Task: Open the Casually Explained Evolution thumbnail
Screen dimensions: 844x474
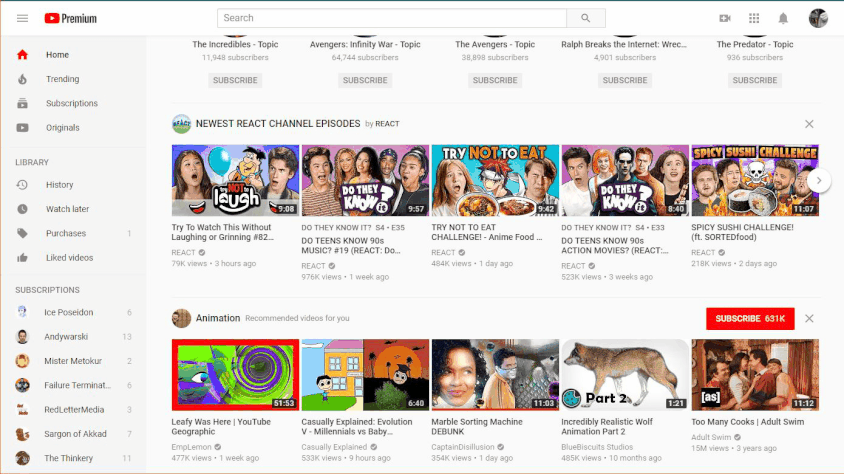Action: tap(365, 375)
